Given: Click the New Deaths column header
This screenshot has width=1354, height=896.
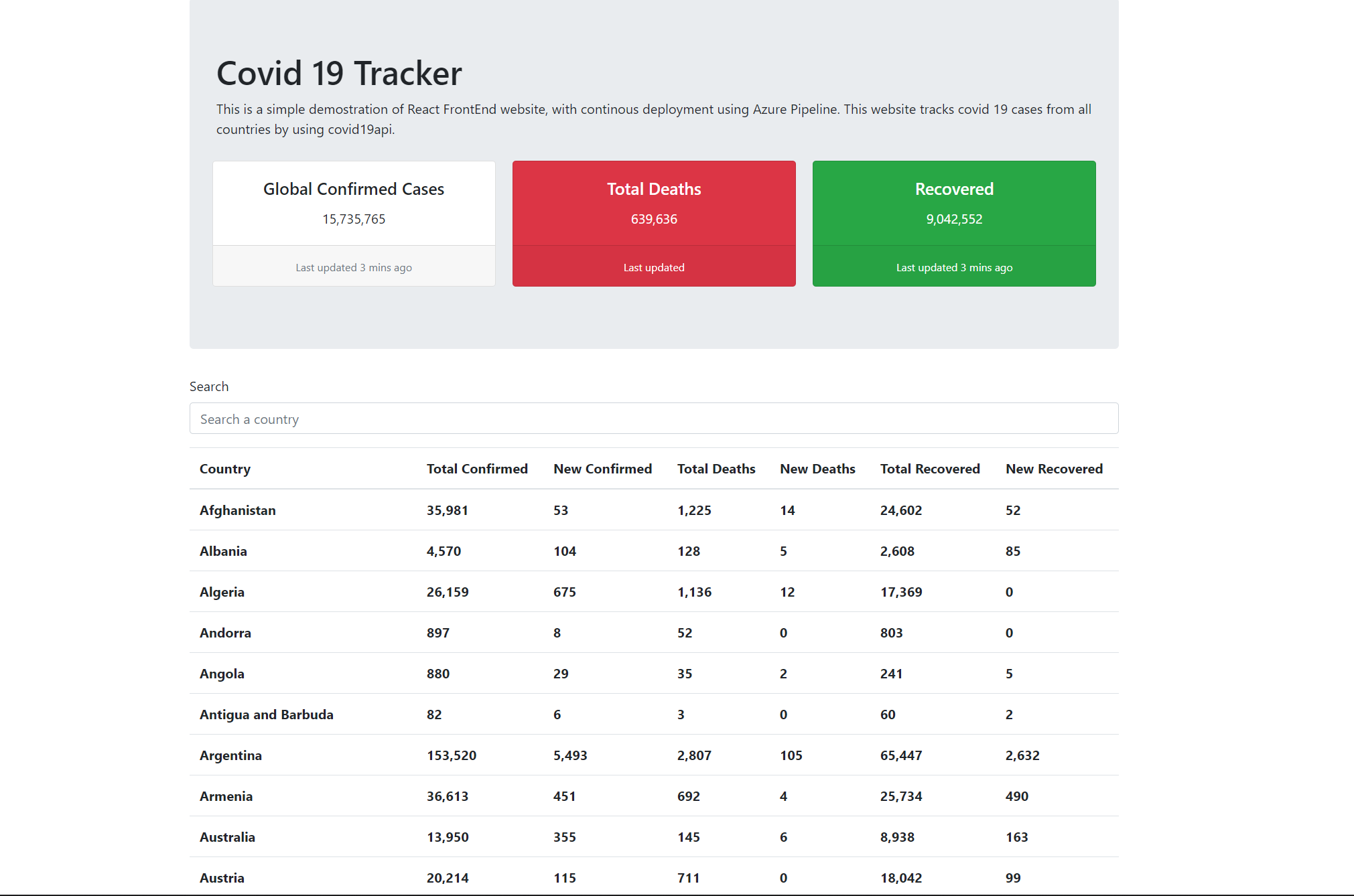Looking at the screenshot, I should (817, 469).
